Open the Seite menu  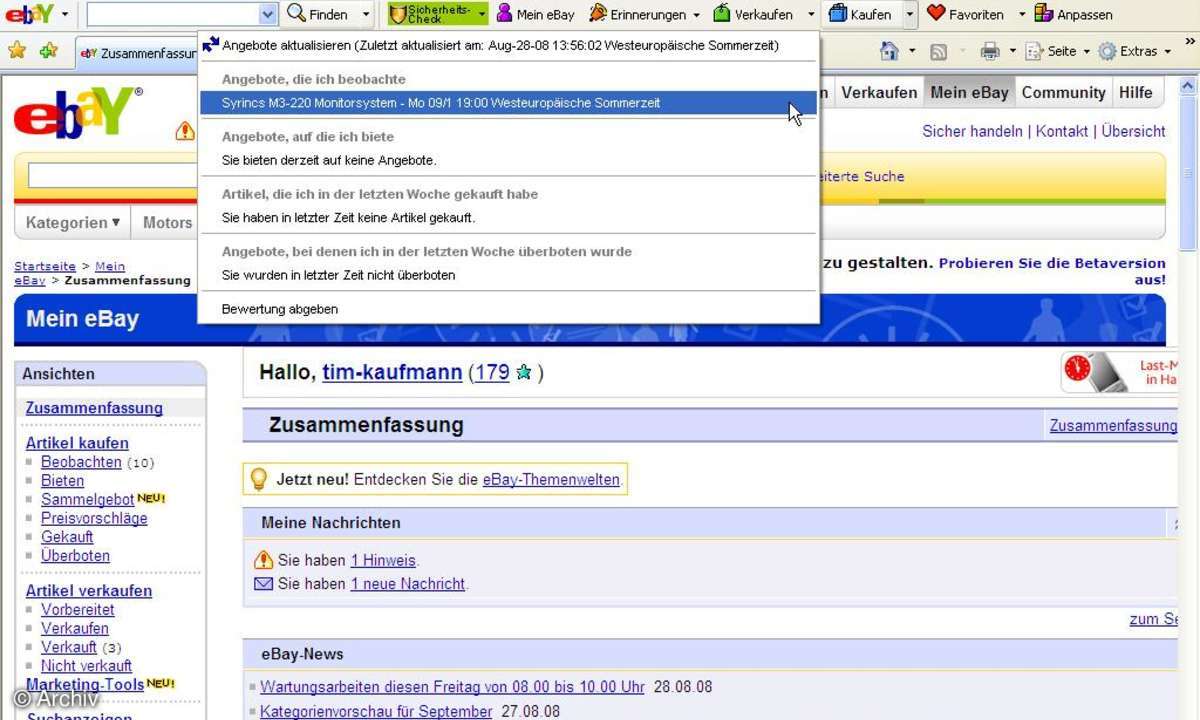1058,51
